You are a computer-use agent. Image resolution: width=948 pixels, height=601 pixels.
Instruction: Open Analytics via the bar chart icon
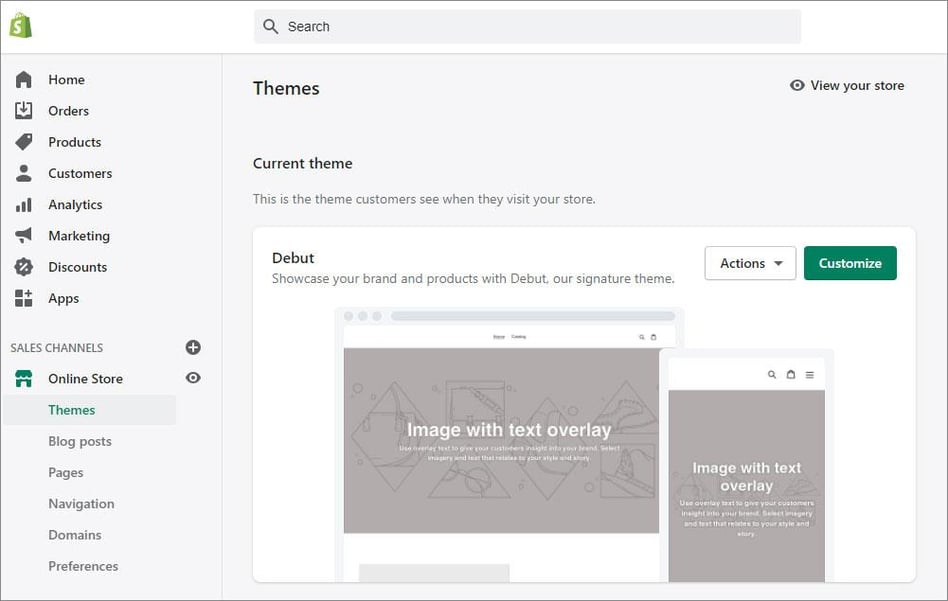(x=25, y=204)
